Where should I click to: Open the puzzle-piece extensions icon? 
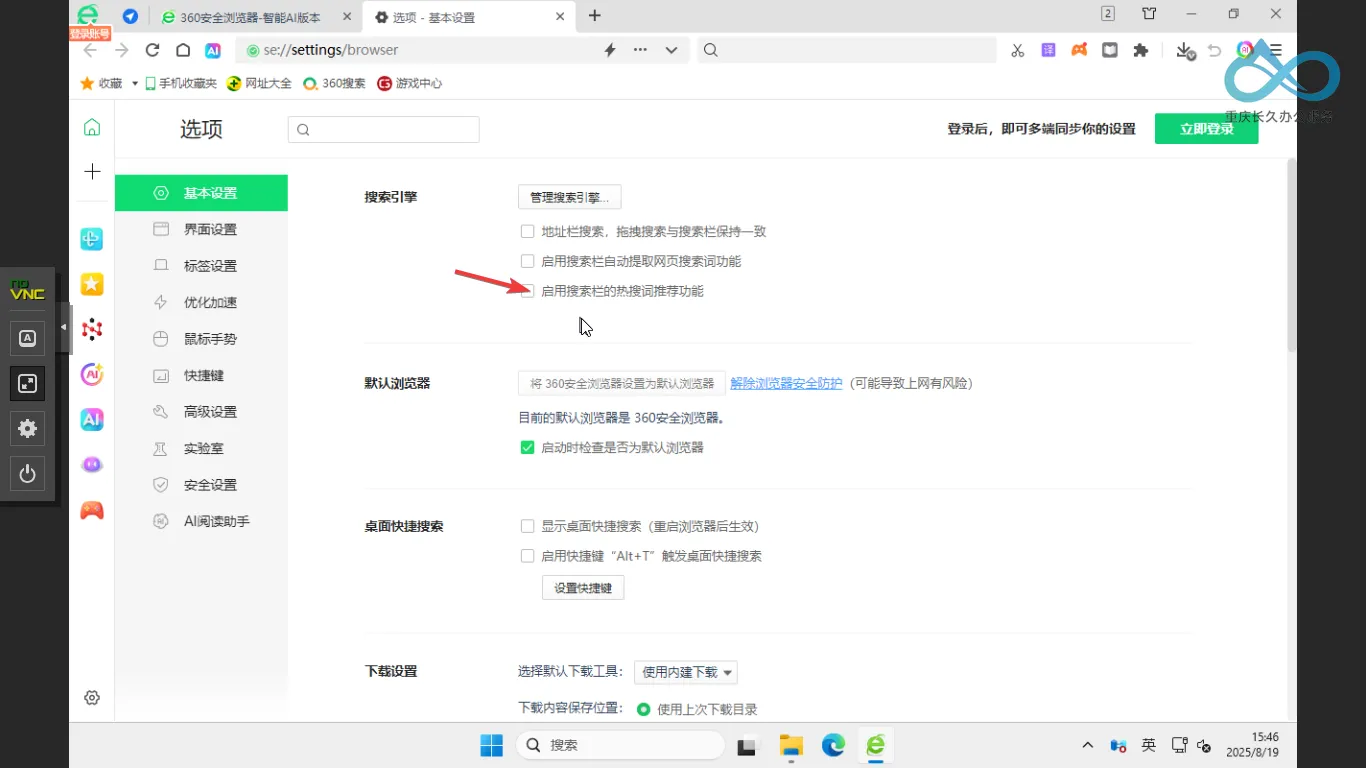[x=1140, y=50]
